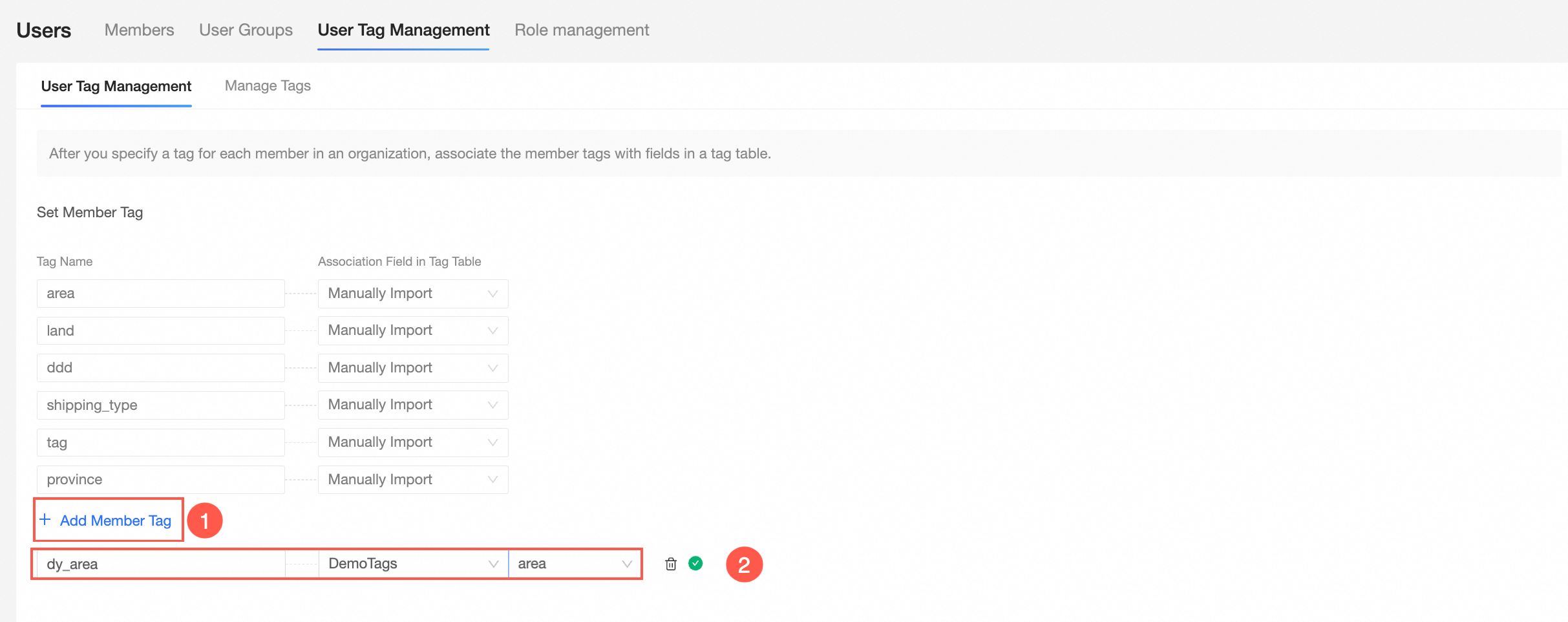Focus the shipping_type tag name field
Screen dimensions: 1568x622
point(161,405)
